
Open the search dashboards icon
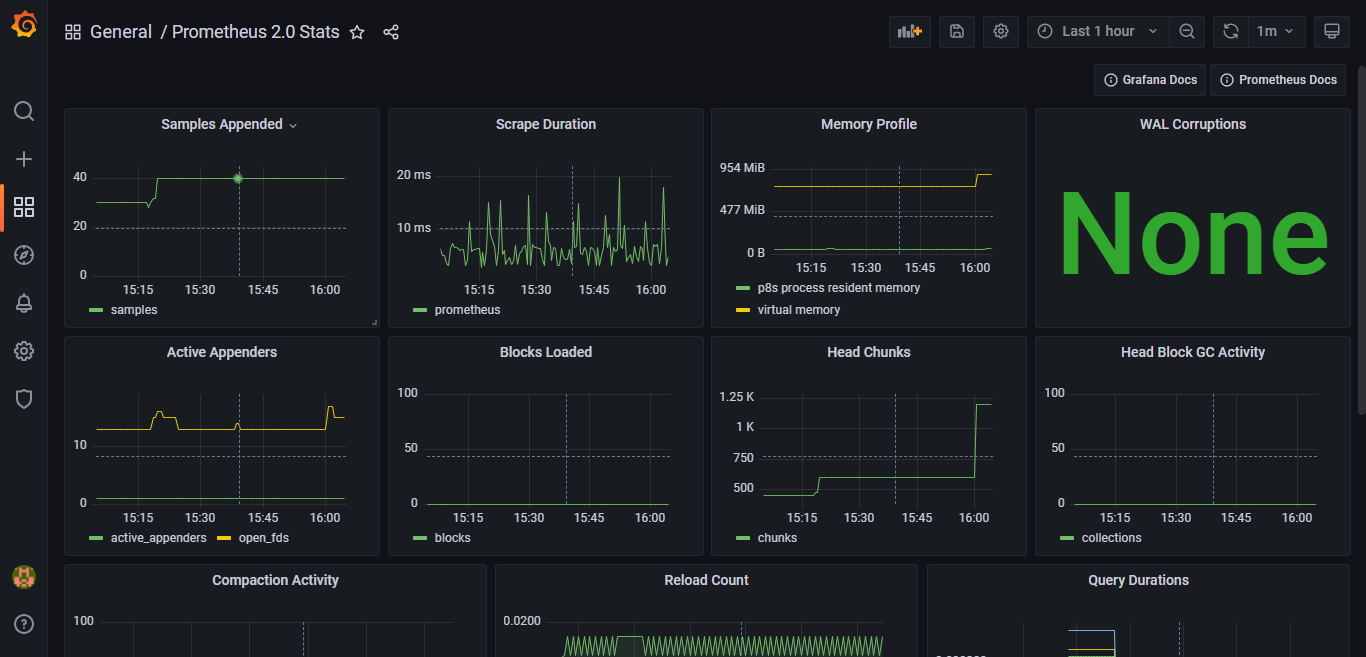[24, 111]
